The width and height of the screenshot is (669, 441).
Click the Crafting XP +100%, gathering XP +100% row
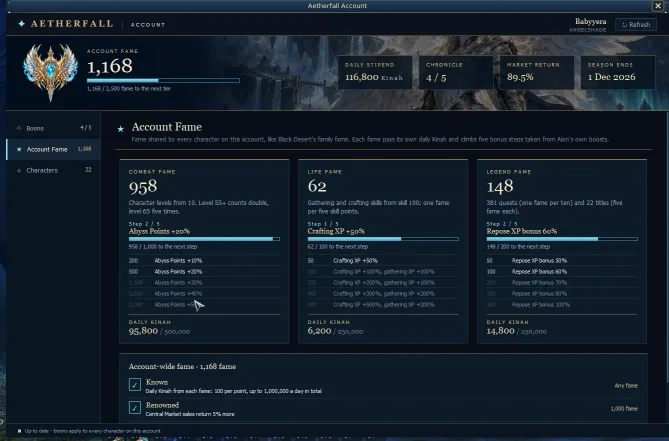coord(383,272)
